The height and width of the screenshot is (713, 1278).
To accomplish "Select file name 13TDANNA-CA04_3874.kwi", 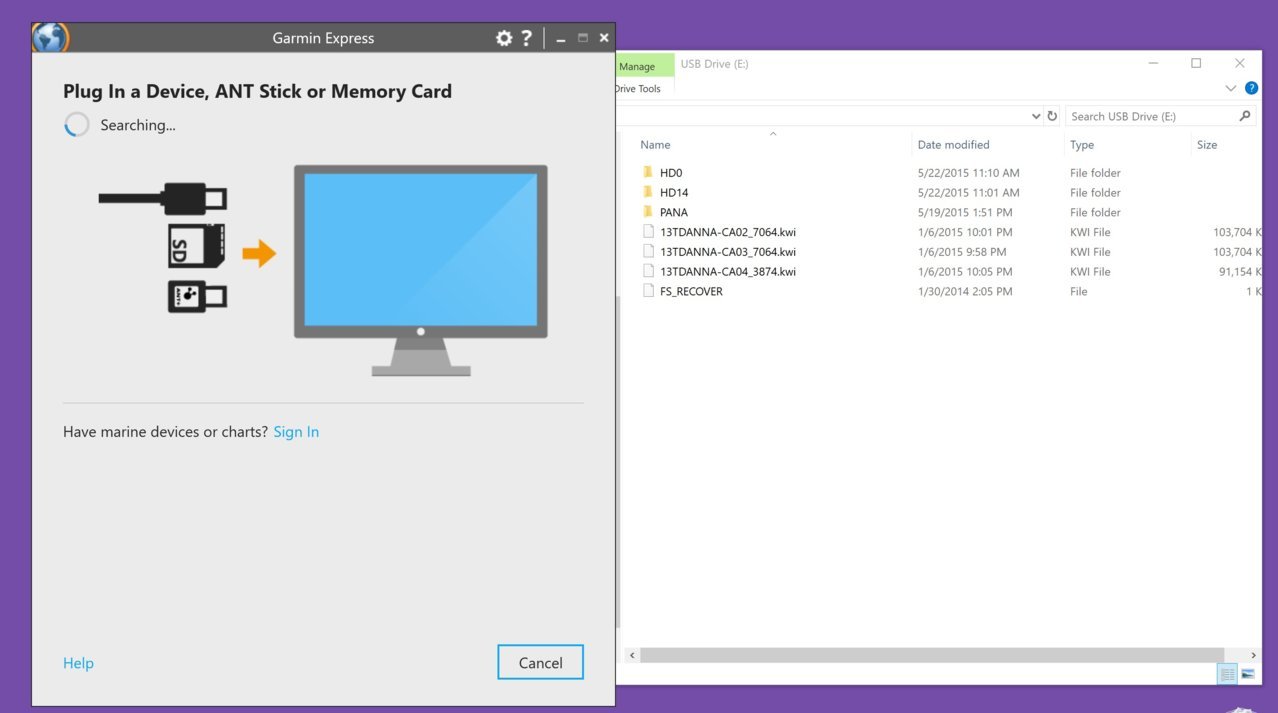I will pyautogui.click(x=728, y=271).
